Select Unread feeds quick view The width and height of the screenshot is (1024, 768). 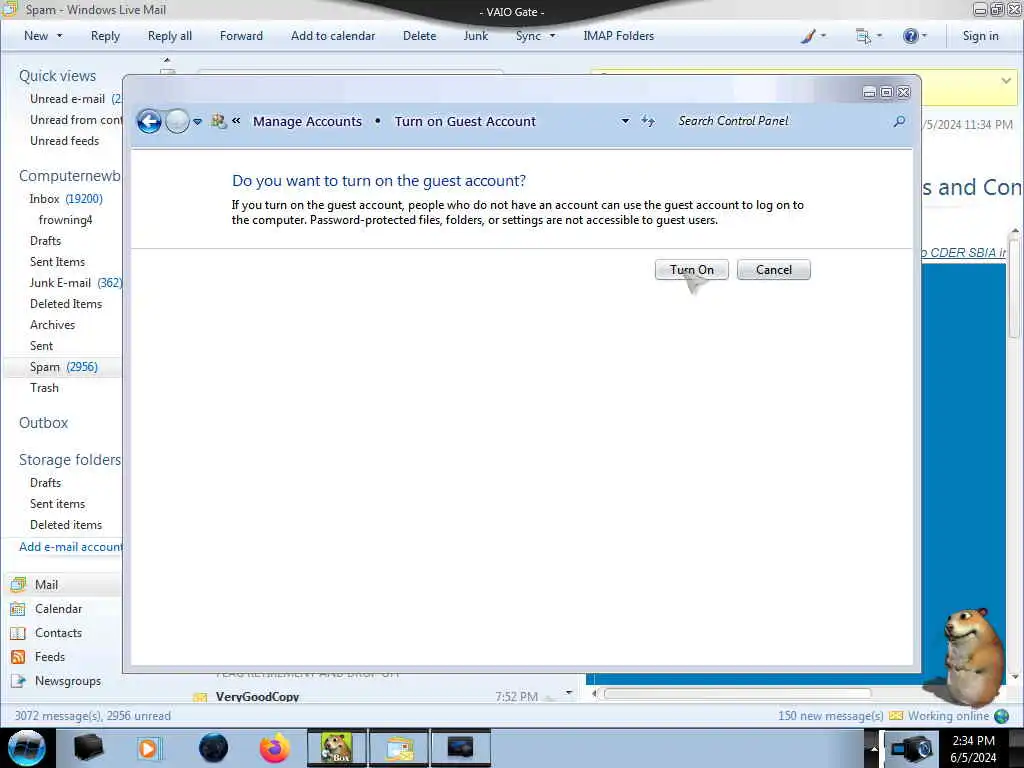pyautogui.click(x=65, y=140)
